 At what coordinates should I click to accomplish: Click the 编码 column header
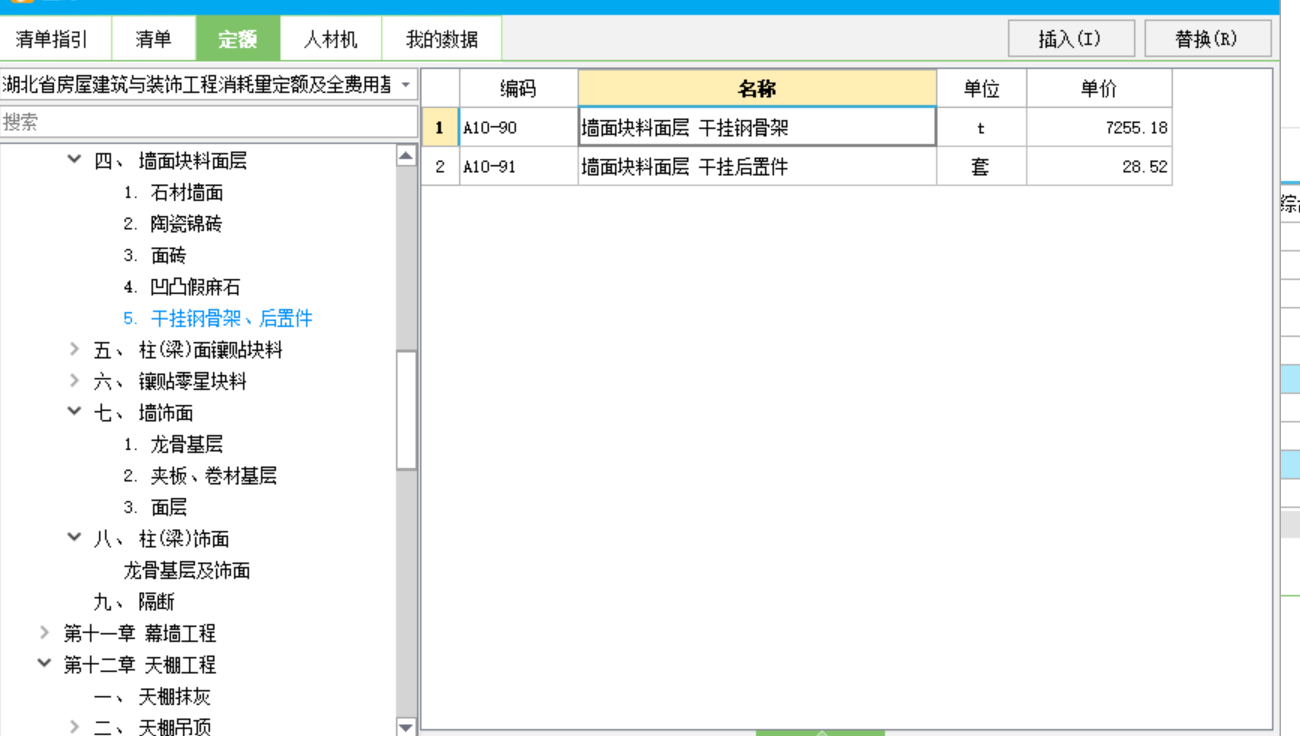518,89
